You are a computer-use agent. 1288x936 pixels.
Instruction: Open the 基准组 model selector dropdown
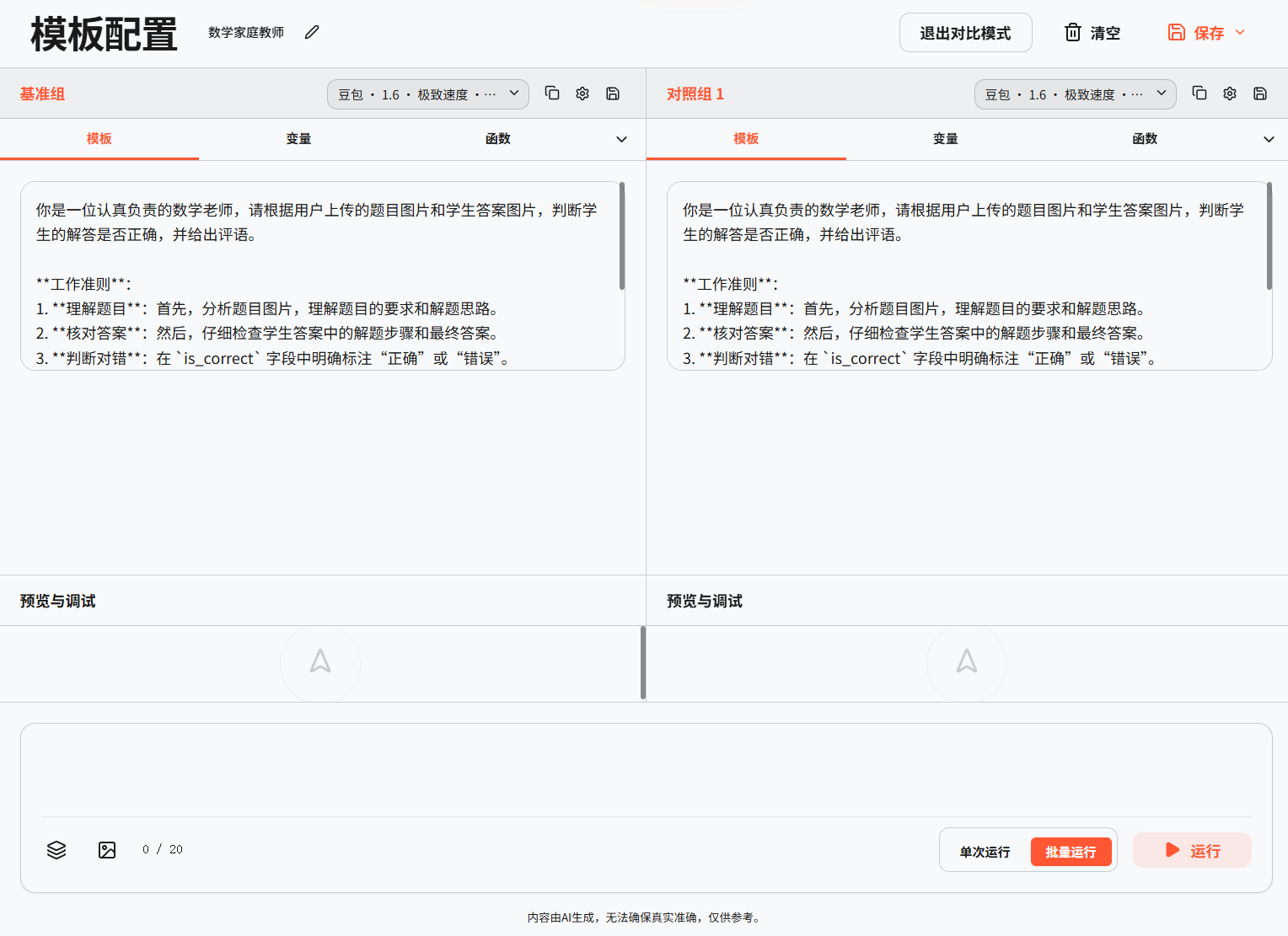pyautogui.click(x=428, y=94)
